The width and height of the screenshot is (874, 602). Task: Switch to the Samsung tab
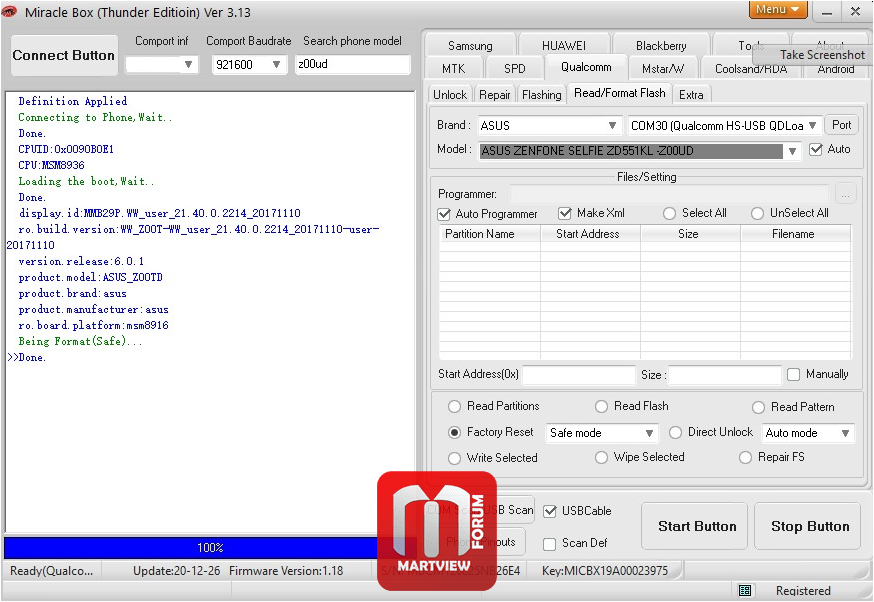[x=470, y=46]
